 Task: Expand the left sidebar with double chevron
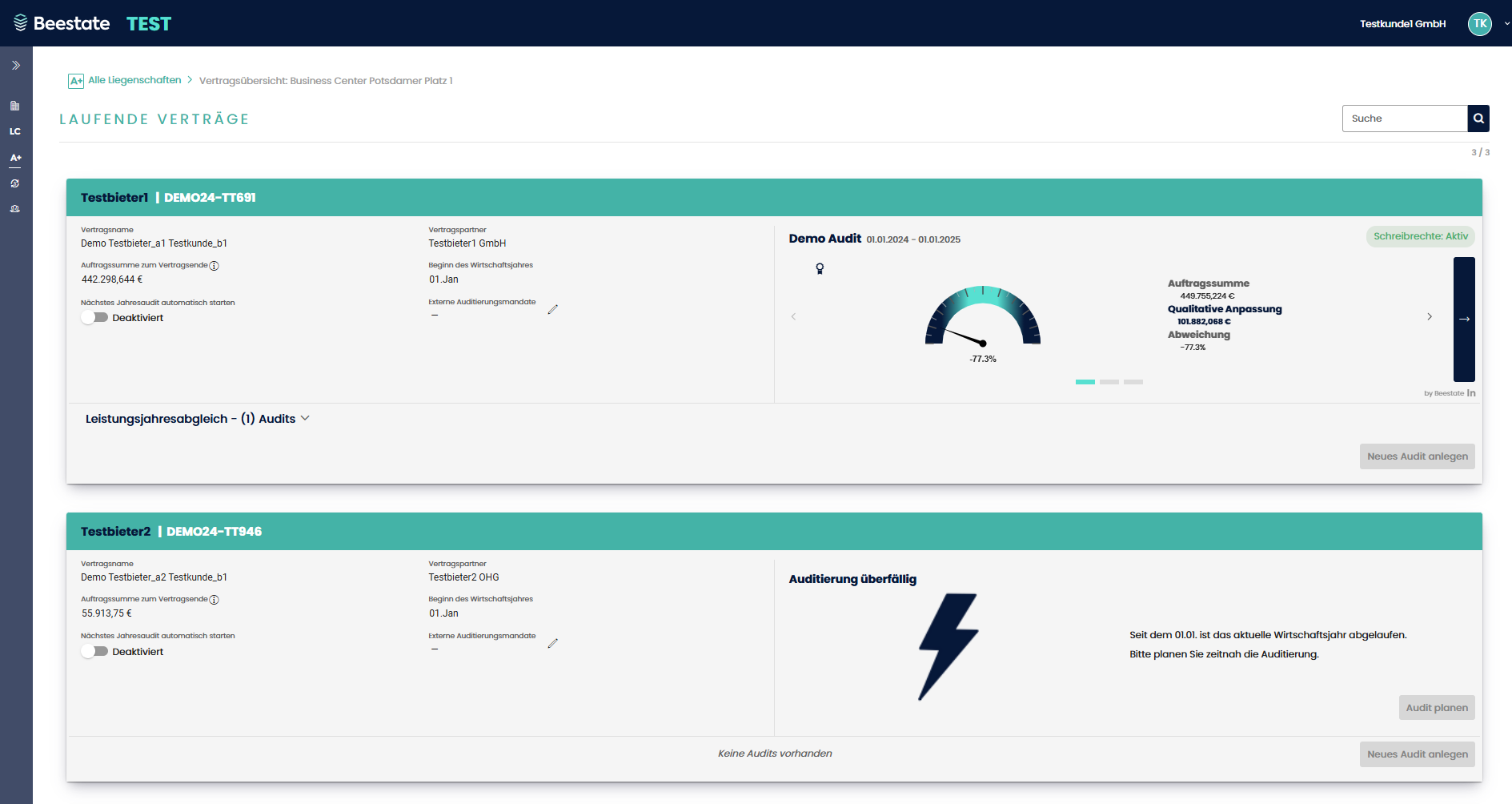(16, 66)
